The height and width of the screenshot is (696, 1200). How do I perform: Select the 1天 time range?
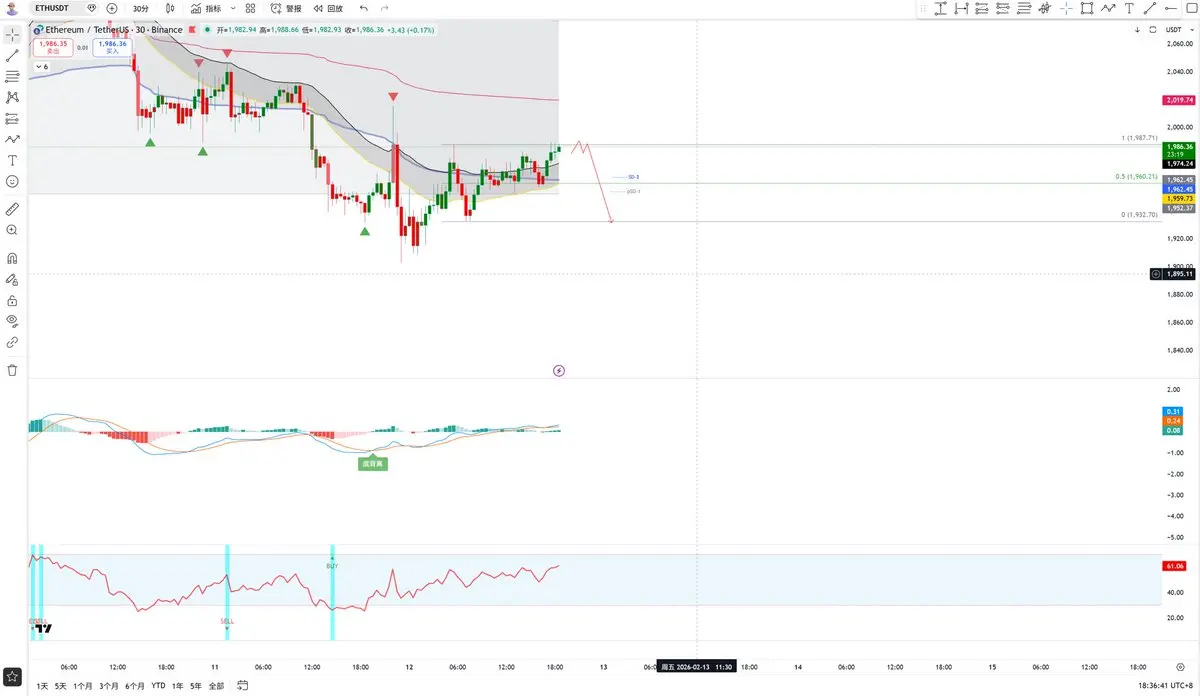point(41,686)
